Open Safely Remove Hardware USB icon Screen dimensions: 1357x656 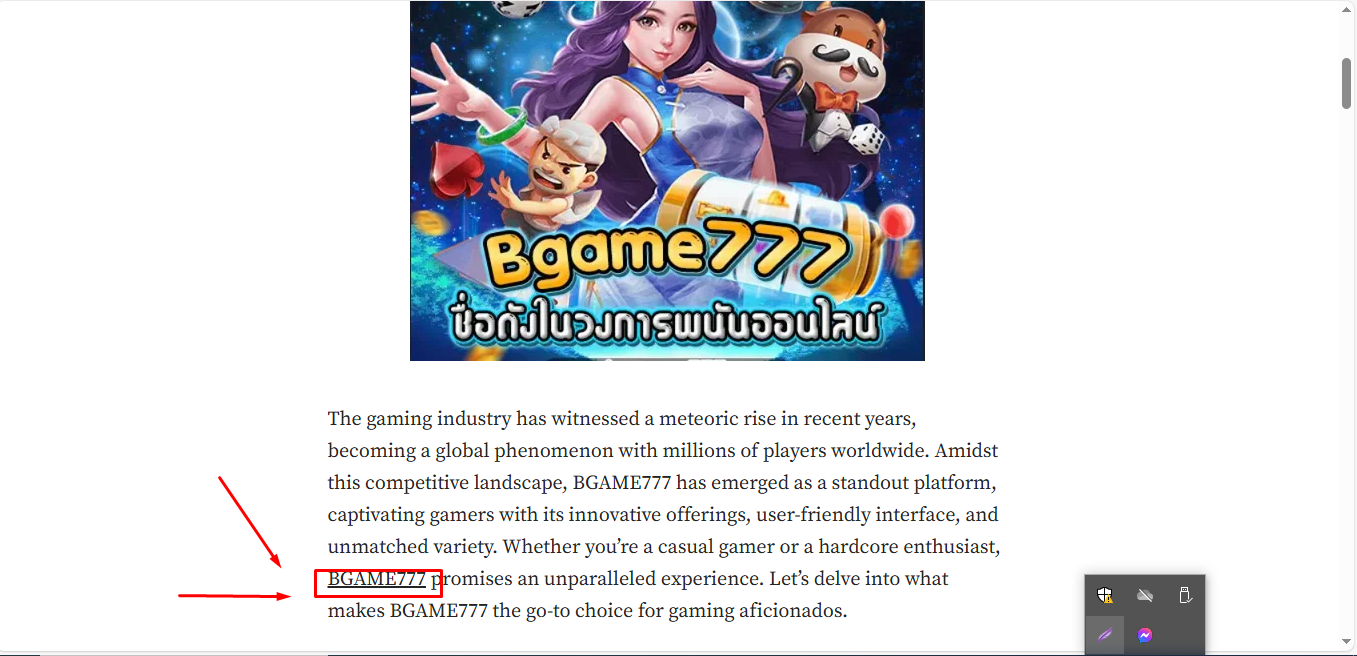pyautogui.click(x=1185, y=596)
